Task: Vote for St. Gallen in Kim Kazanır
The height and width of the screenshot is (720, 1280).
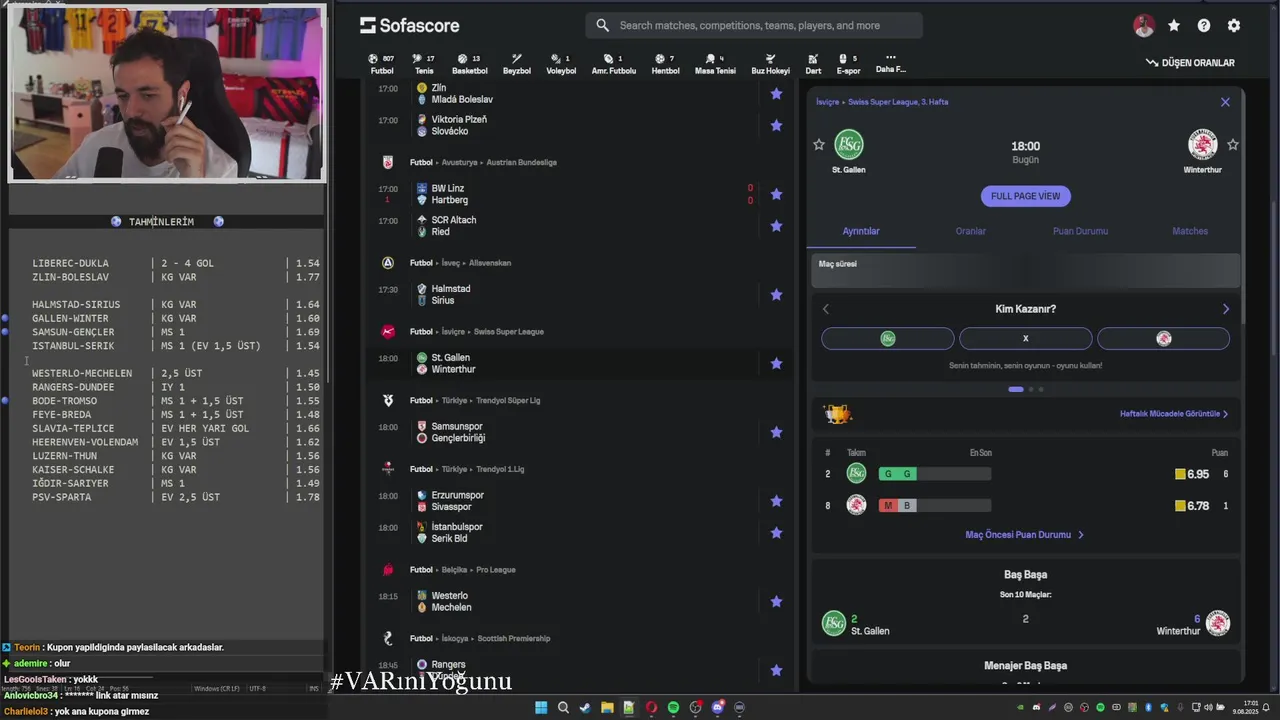Action: pyautogui.click(x=887, y=339)
